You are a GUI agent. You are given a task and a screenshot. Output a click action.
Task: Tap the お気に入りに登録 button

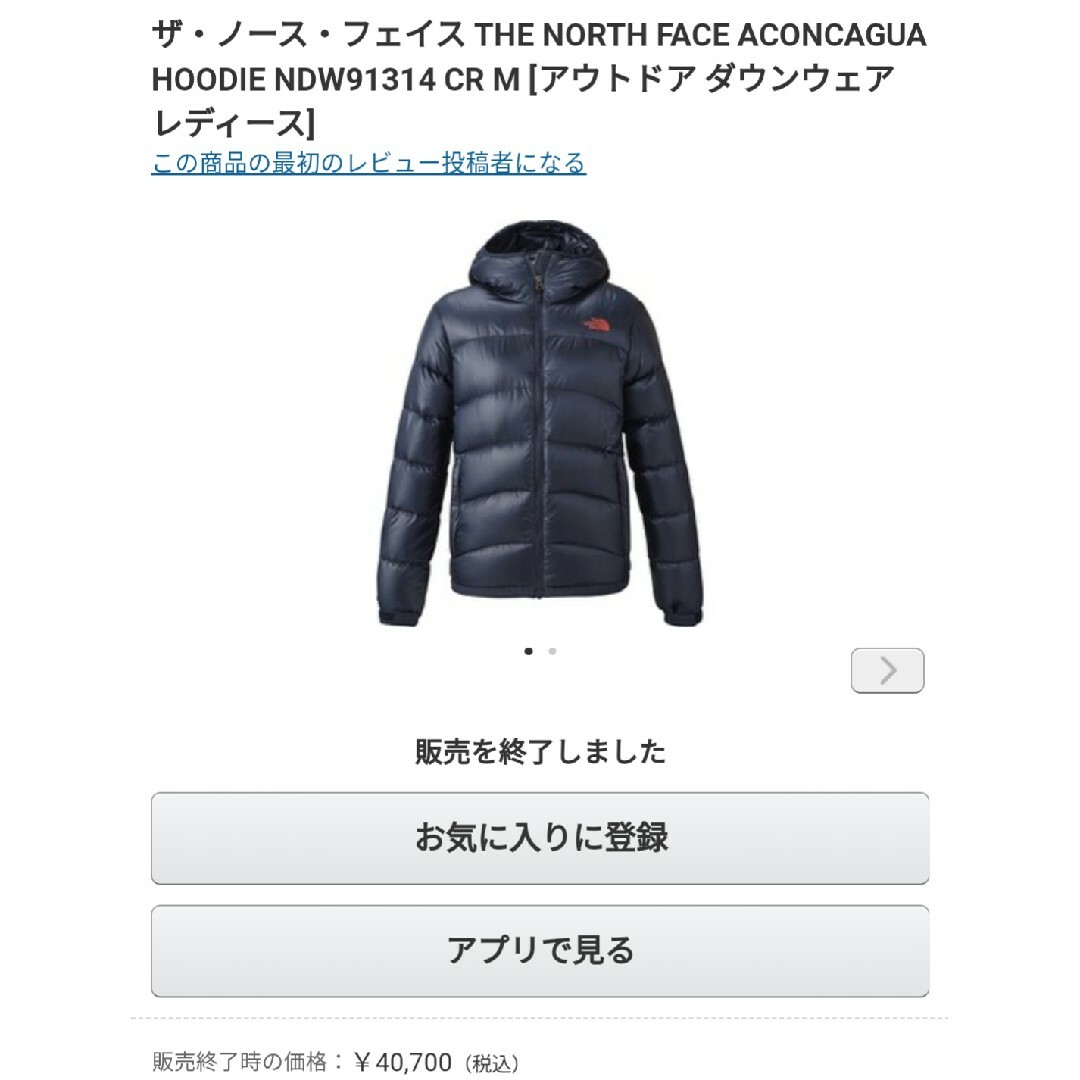(x=540, y=838)
